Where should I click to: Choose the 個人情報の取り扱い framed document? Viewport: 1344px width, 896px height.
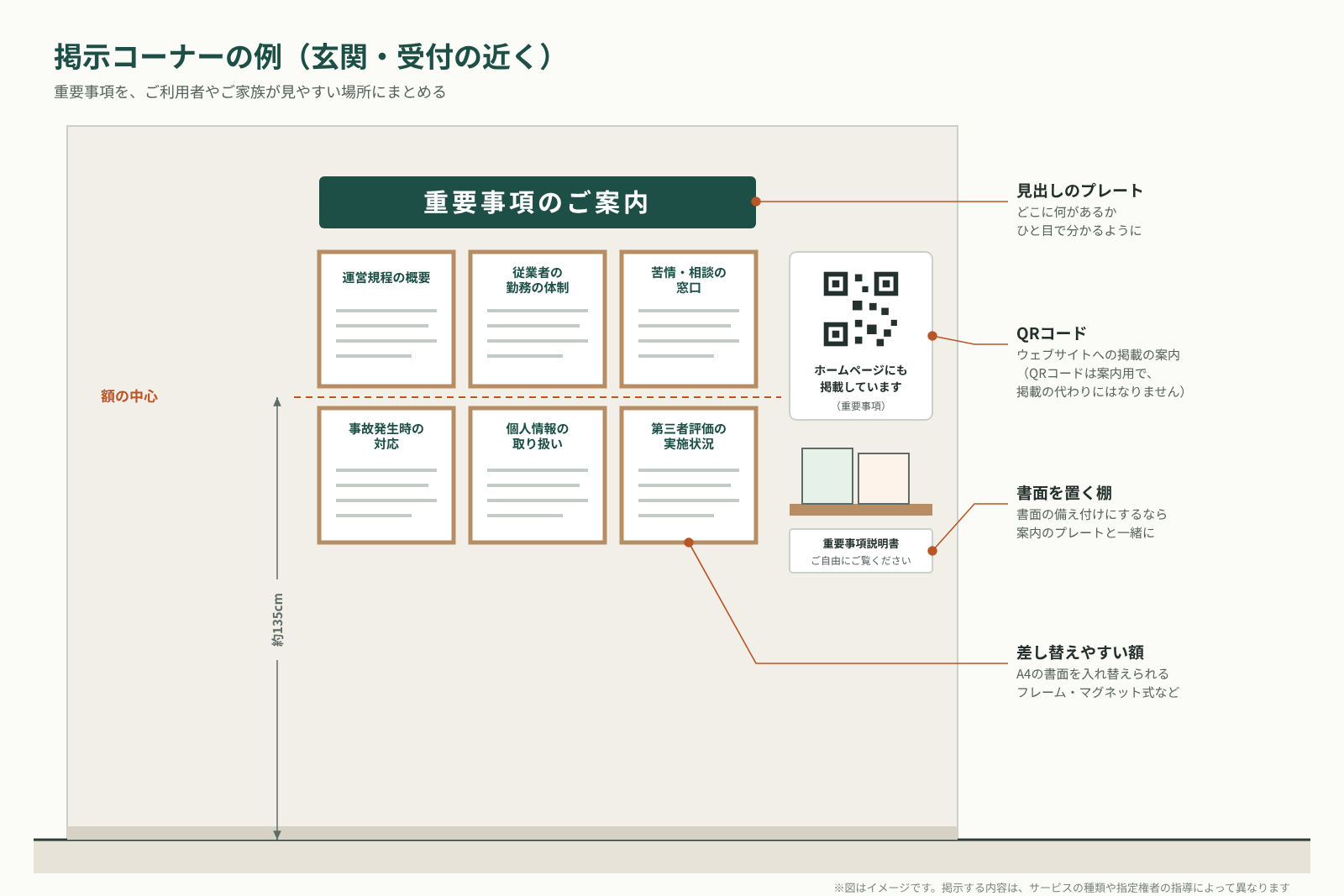pos(538,475)
